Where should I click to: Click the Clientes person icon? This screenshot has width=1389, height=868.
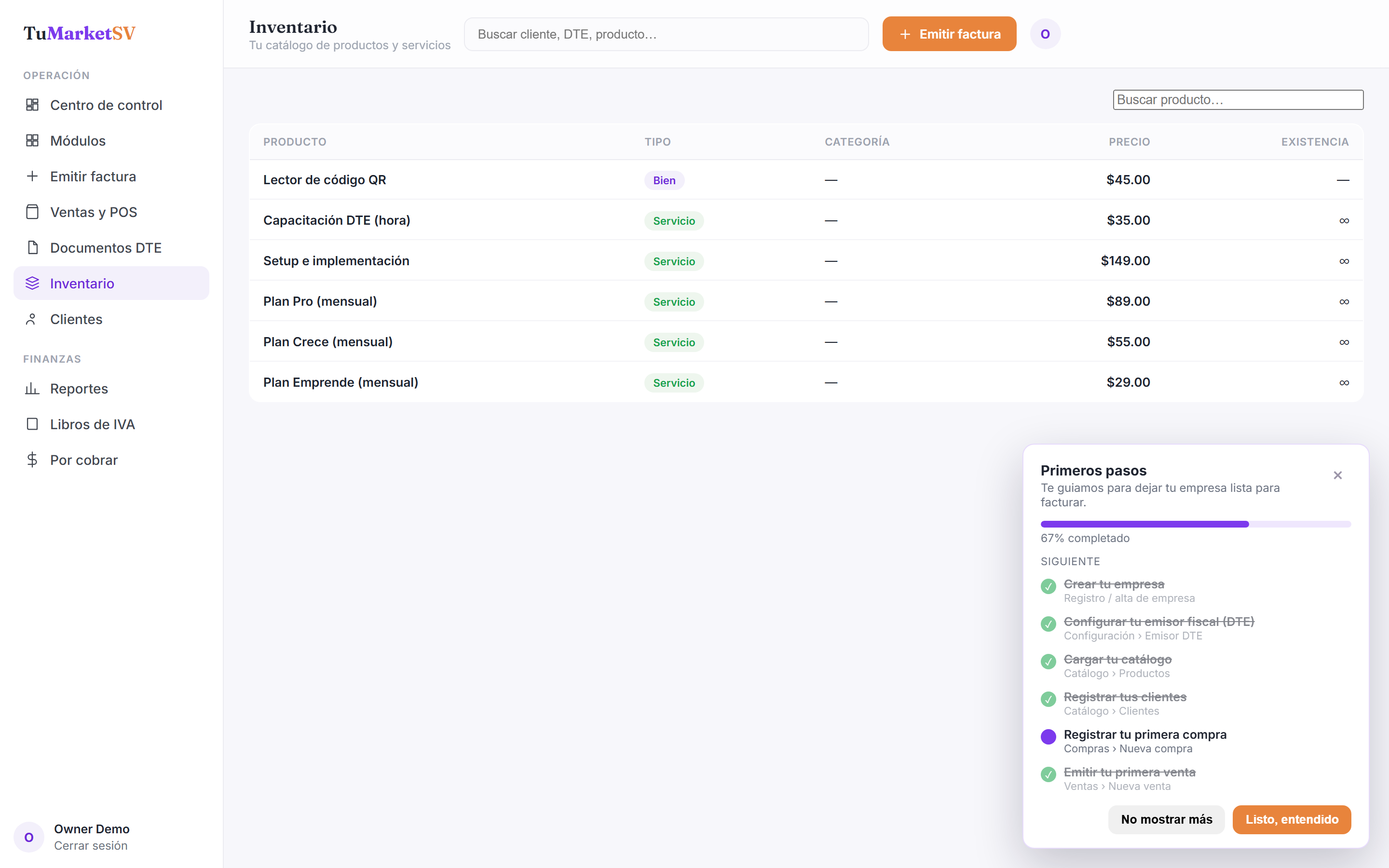point(32,319)
